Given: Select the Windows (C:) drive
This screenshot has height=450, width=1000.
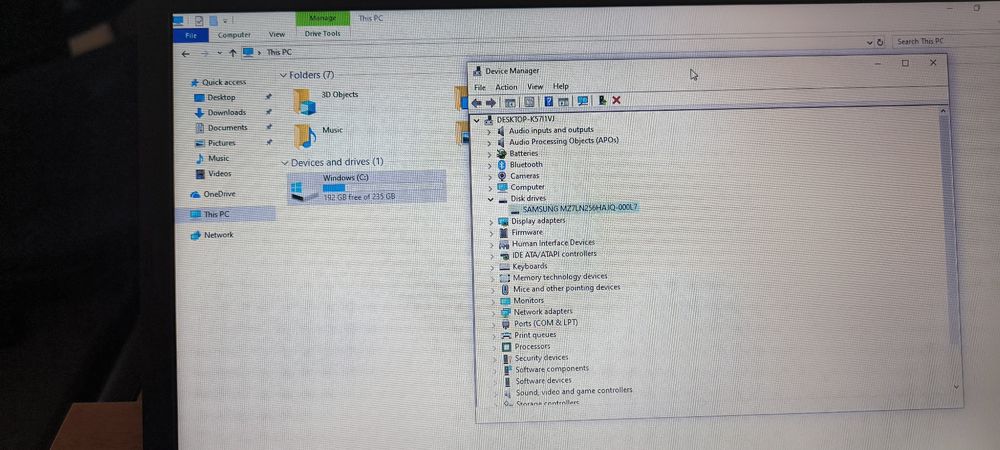Looking at the screenshot, I should (365, 187).
